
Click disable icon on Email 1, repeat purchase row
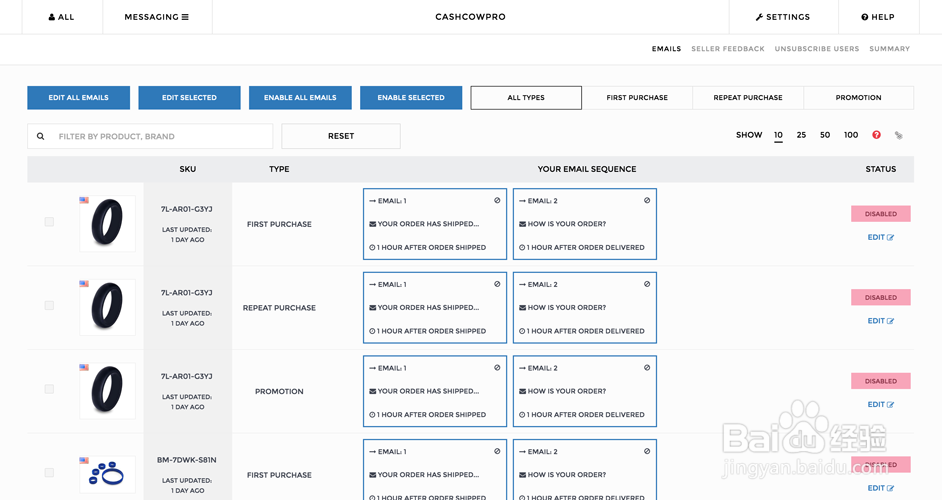click(497, 284)
